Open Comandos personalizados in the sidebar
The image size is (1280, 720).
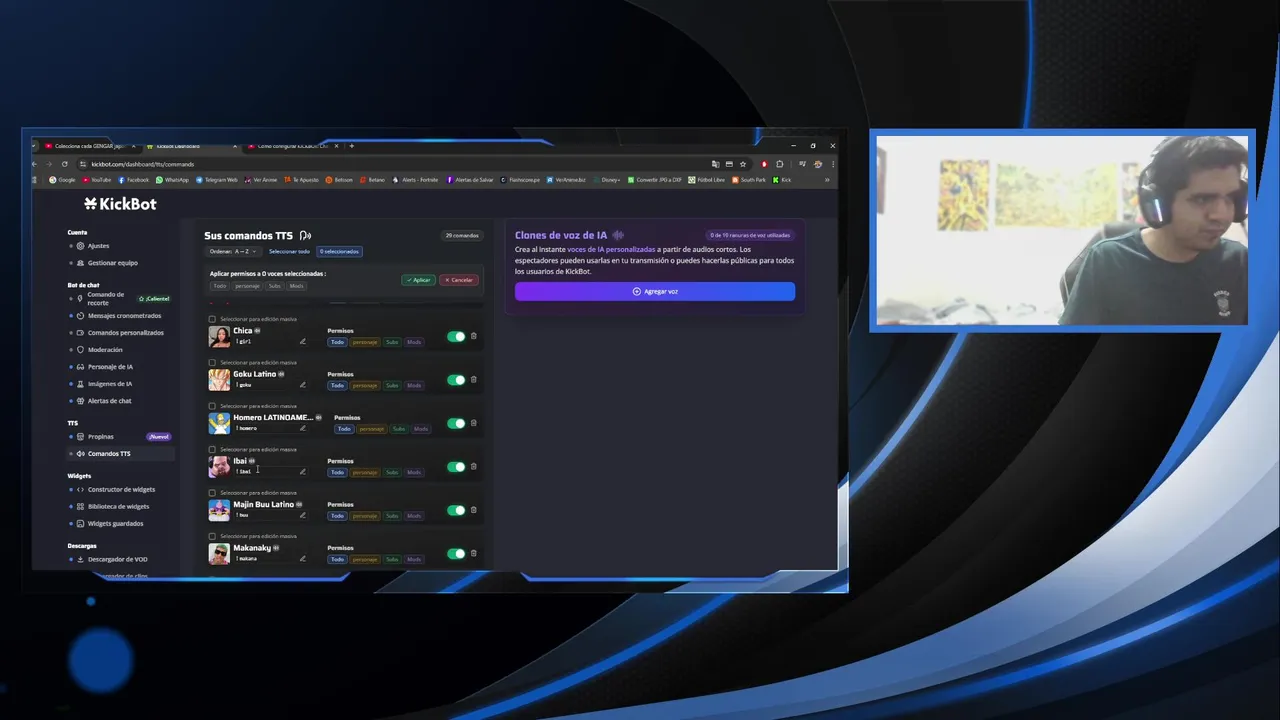click(125, 333)
